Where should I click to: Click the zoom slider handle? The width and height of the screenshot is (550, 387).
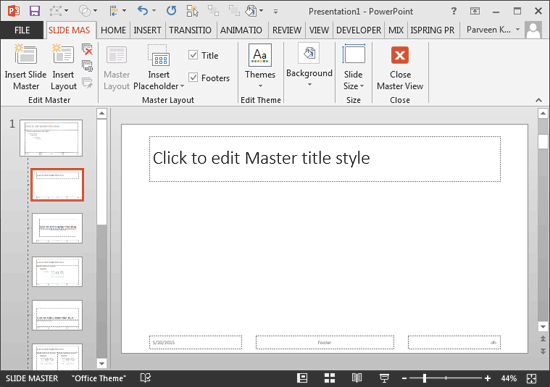(x=424, y=378)
